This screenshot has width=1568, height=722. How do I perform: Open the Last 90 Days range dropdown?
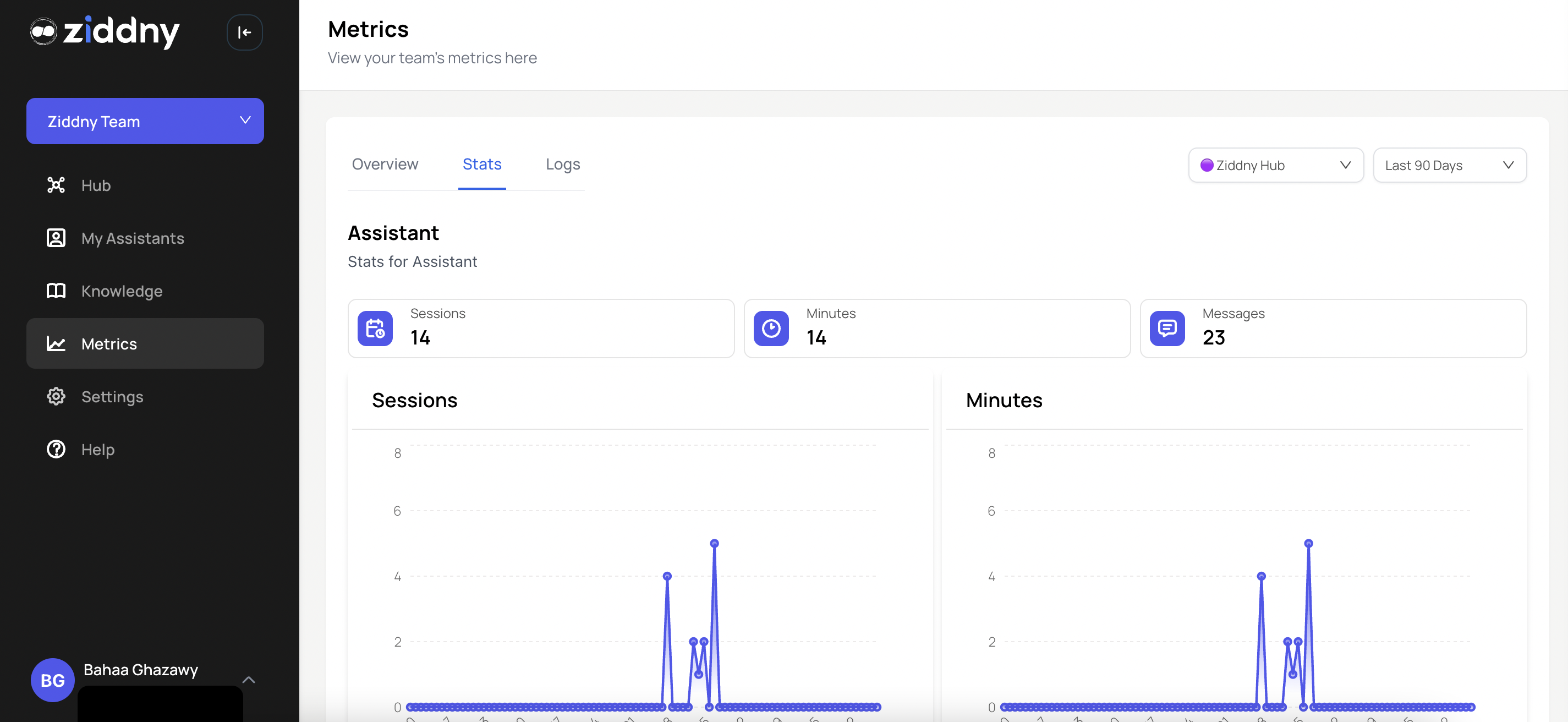pyautogui.click(x=1449, y=165)
